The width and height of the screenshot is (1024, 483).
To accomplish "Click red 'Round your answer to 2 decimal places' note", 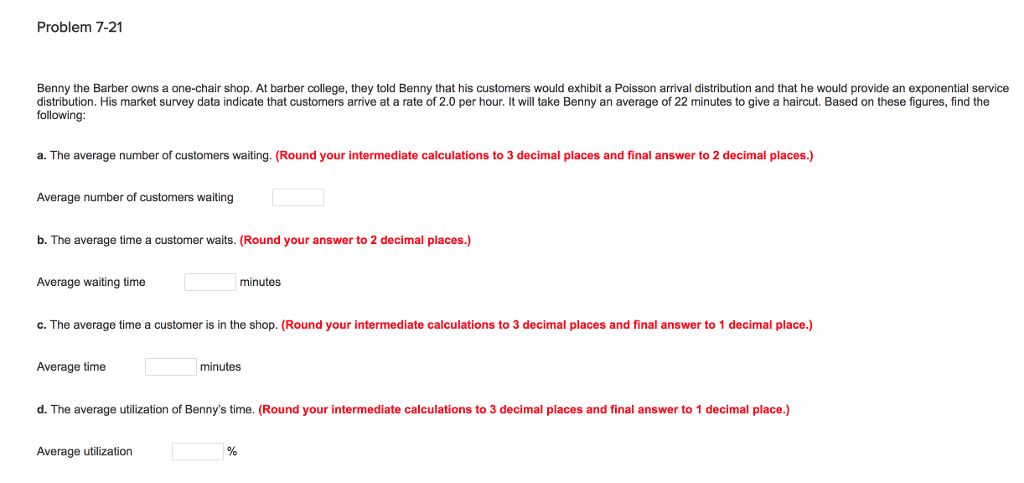I will (x=355, y=240).
